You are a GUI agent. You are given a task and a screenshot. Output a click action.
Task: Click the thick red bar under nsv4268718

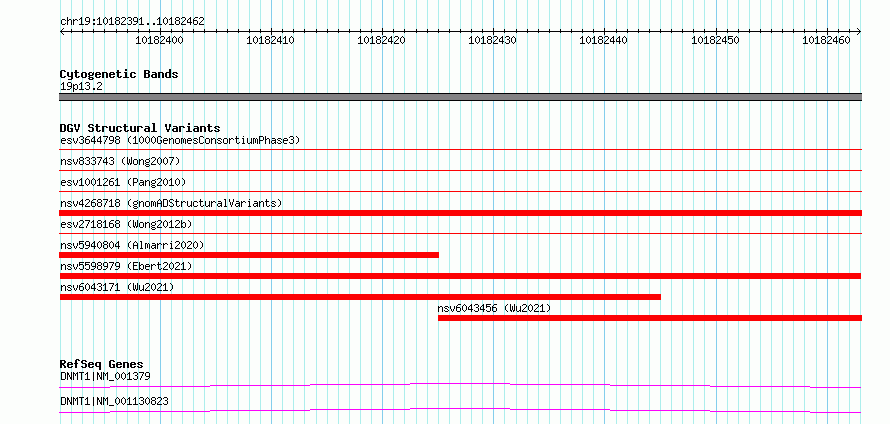[460, 213]
